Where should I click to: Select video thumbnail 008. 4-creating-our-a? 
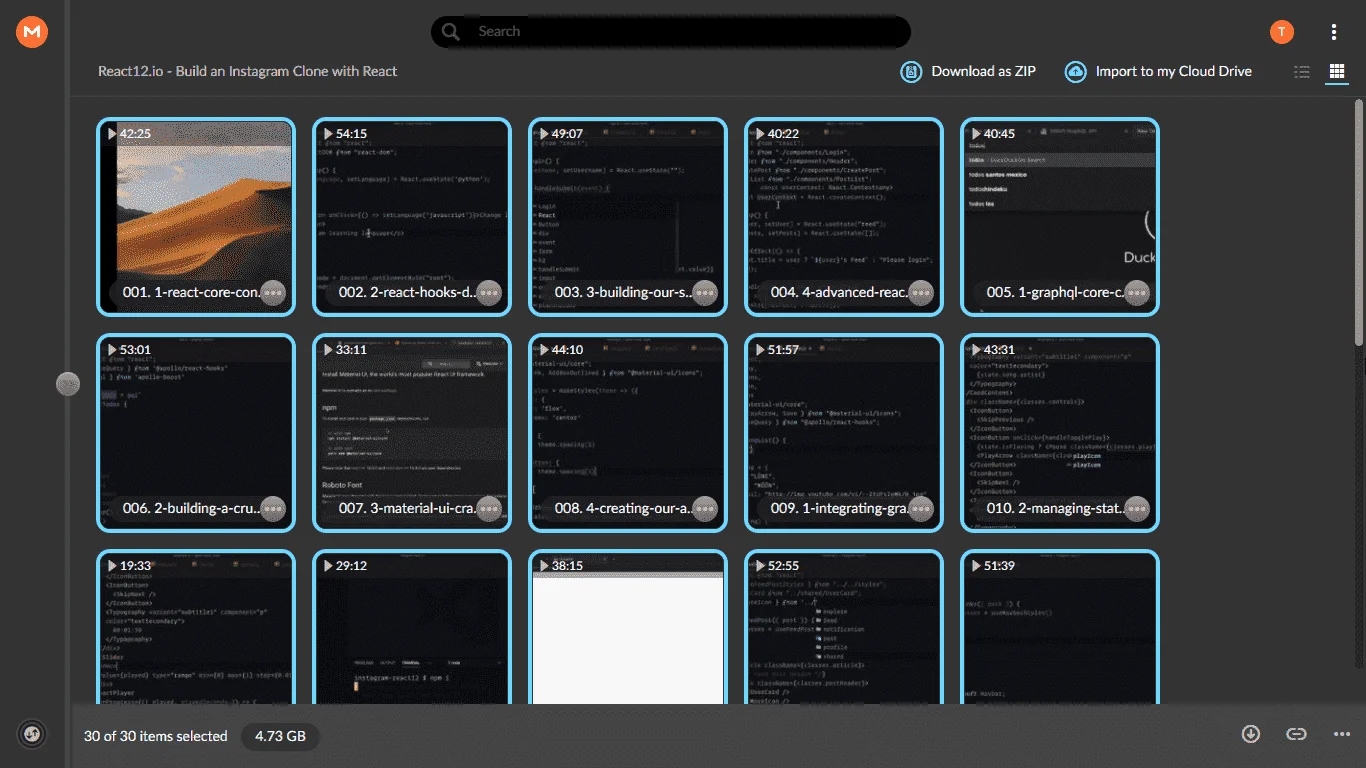point(628,433)
